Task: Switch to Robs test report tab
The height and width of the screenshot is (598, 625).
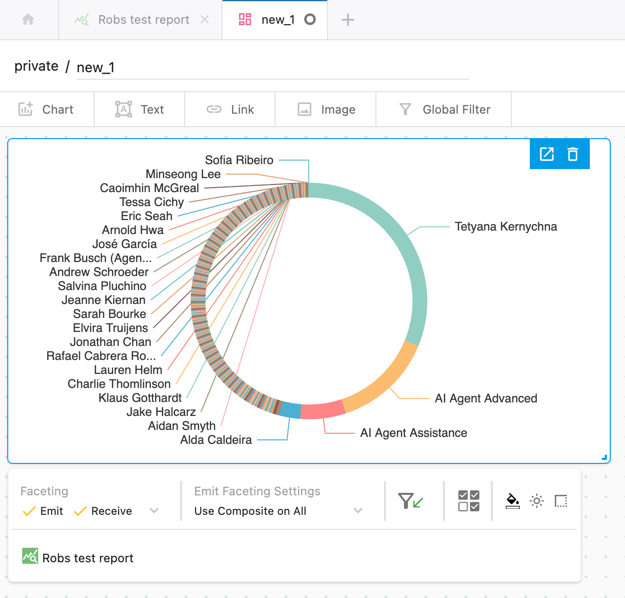Action: 143,19
